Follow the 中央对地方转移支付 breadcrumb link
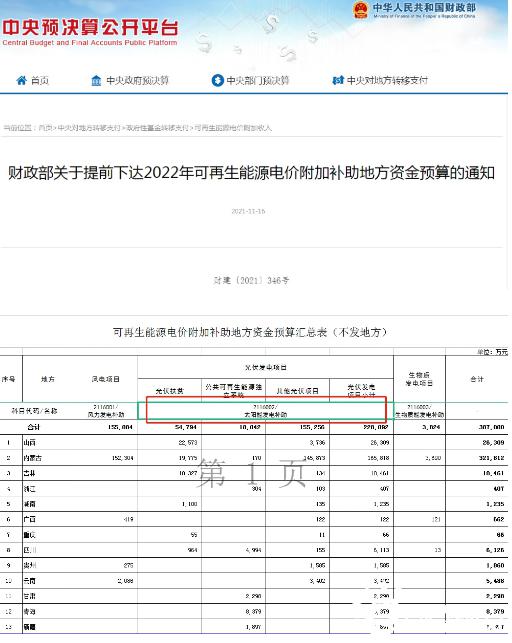This screenshot has height=643, width=512. (89, 128)
